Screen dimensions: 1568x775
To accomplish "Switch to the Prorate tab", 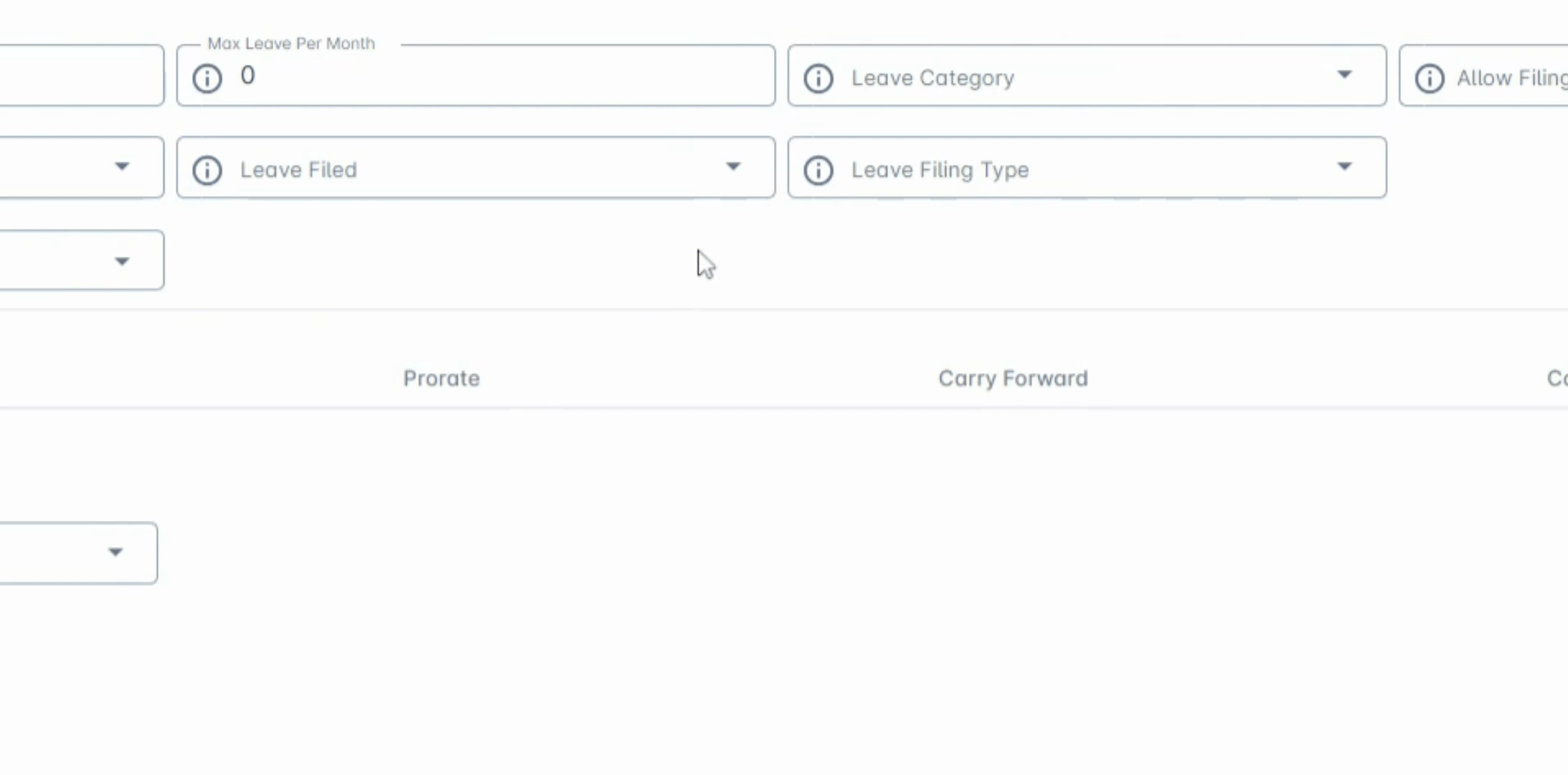I will point(441,378).
